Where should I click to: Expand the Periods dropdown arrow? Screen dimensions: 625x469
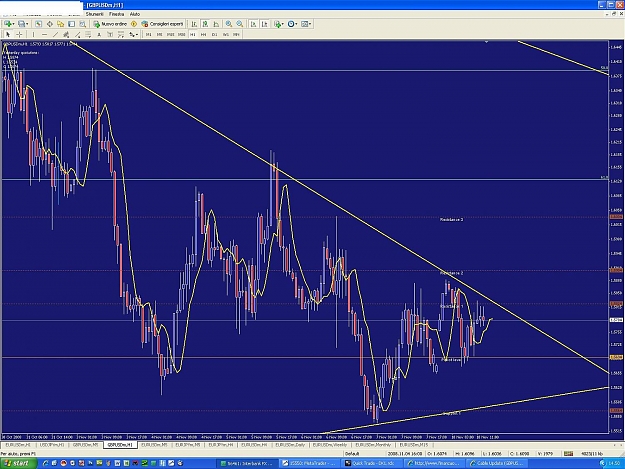(297, 24)
